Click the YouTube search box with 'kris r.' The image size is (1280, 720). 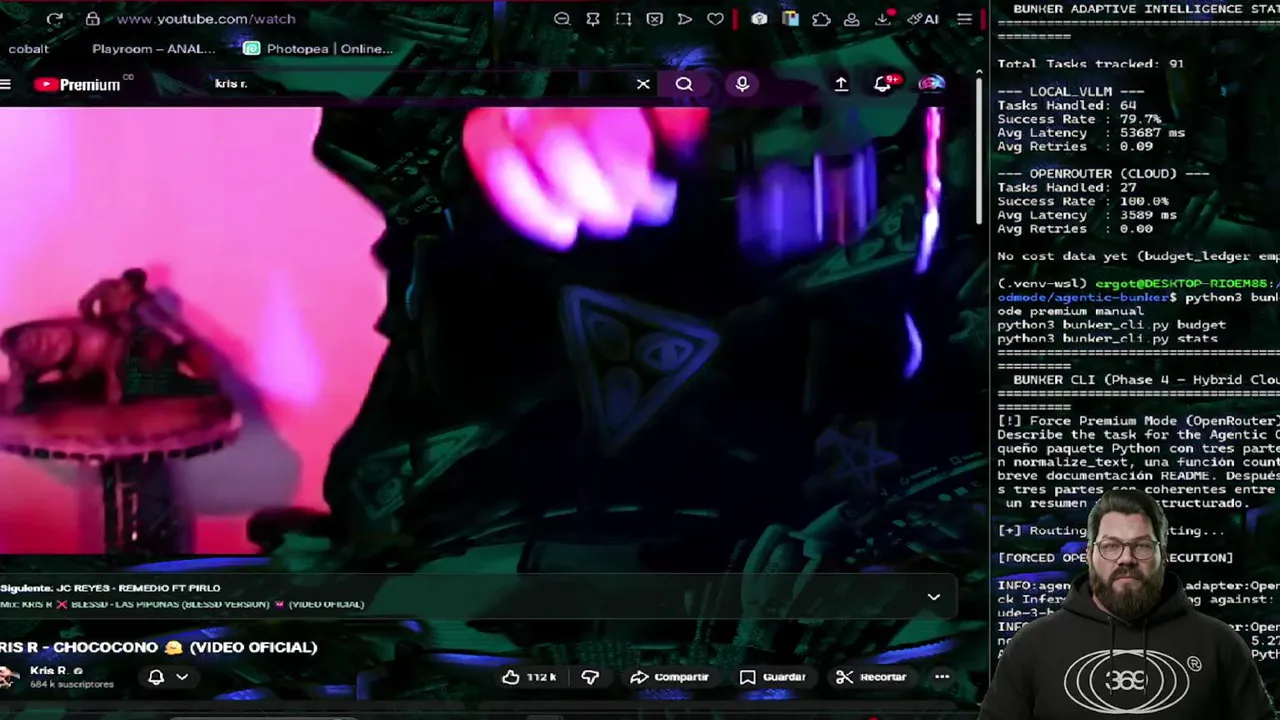(x=420, y=84)
